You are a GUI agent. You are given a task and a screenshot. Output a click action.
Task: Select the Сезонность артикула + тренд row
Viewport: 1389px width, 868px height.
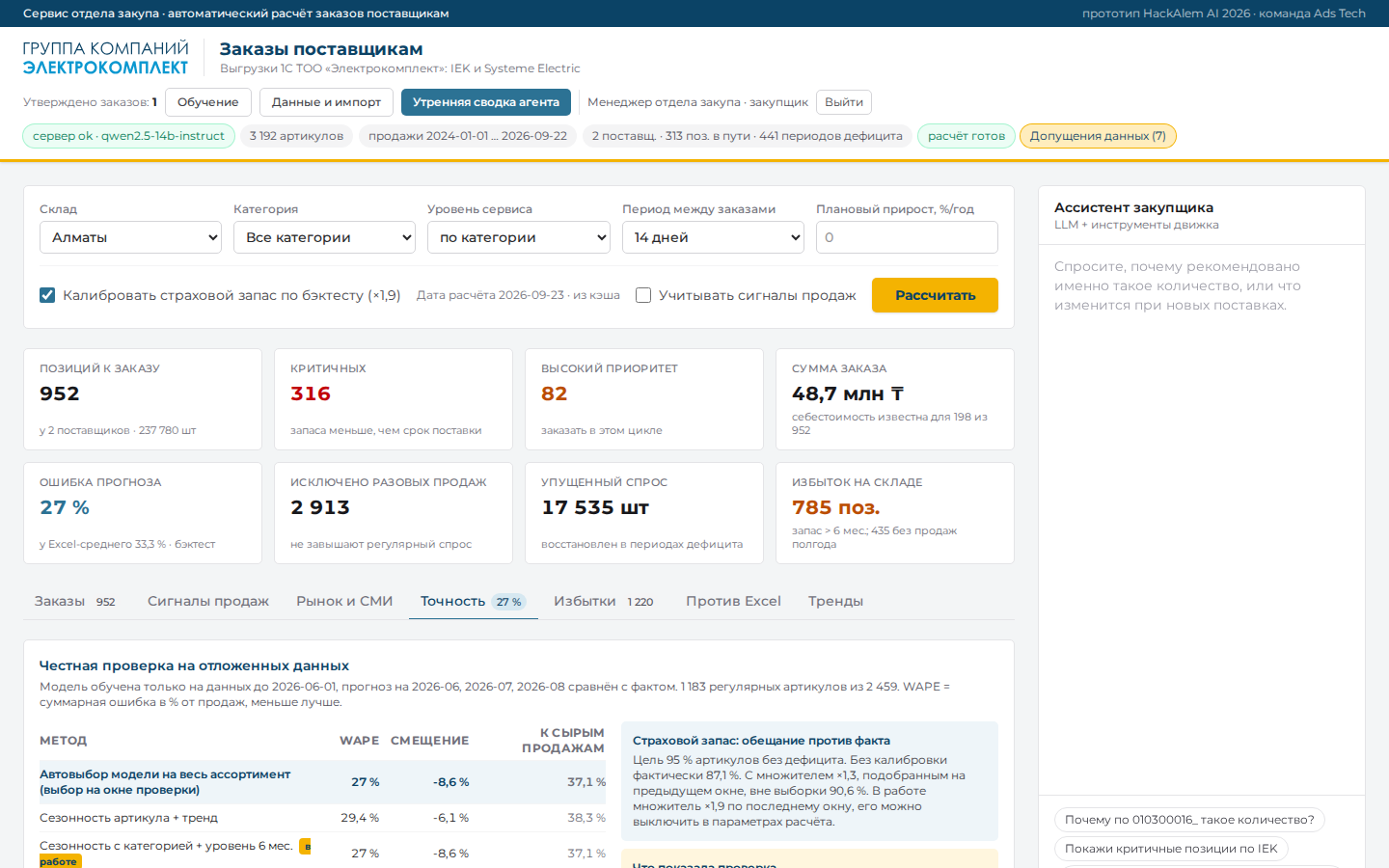pyautogui.click(x=322, y=818)
